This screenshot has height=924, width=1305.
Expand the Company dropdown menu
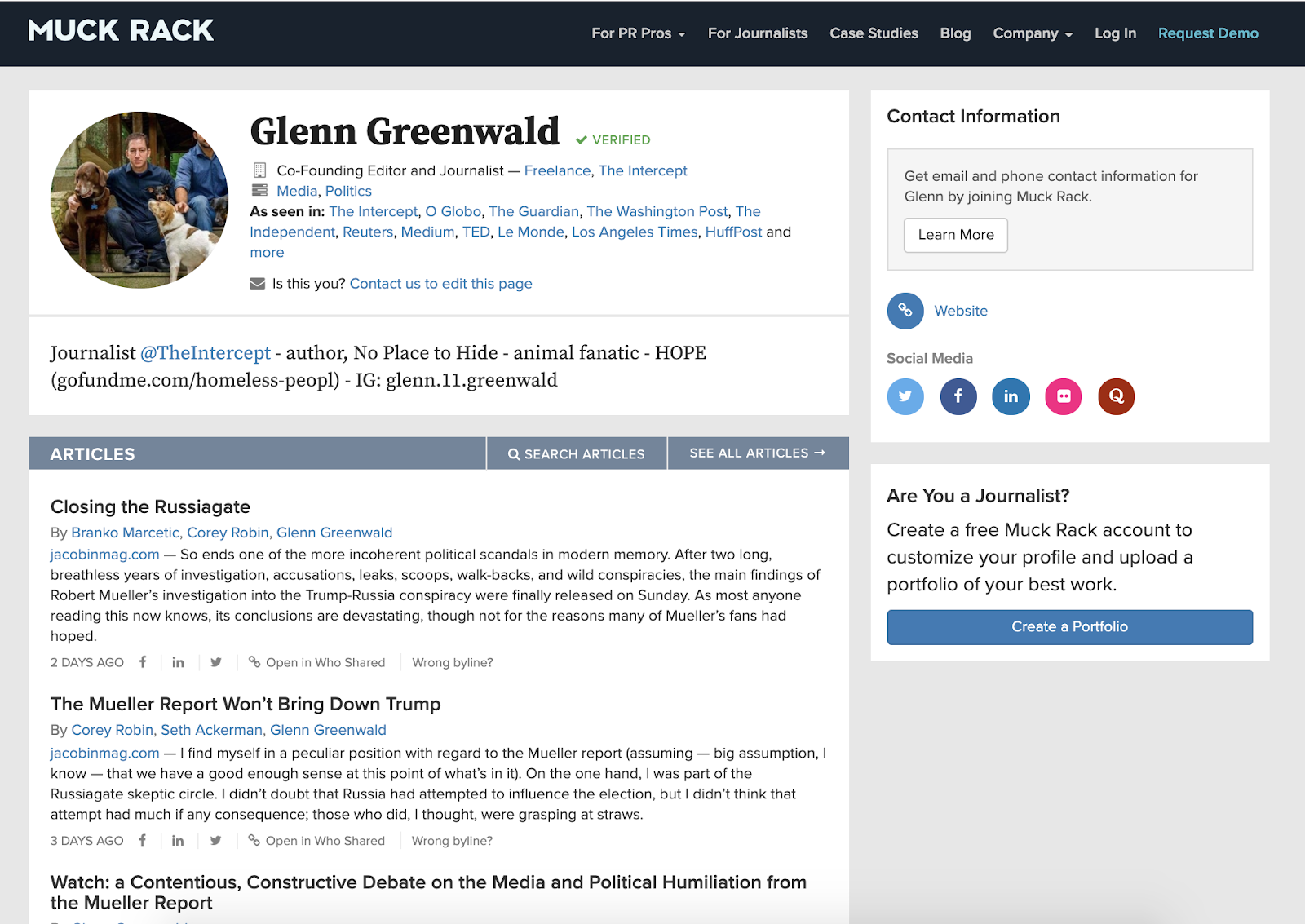[1033, 33]
